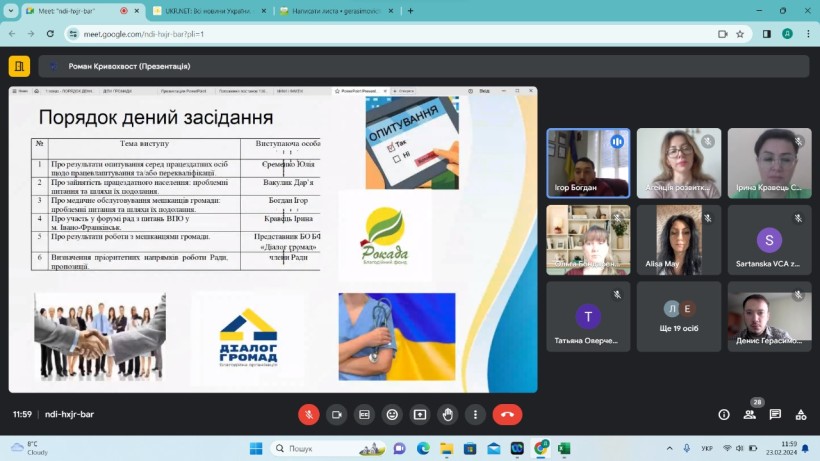Leave the call with the red hang-up button

point(507,414)
